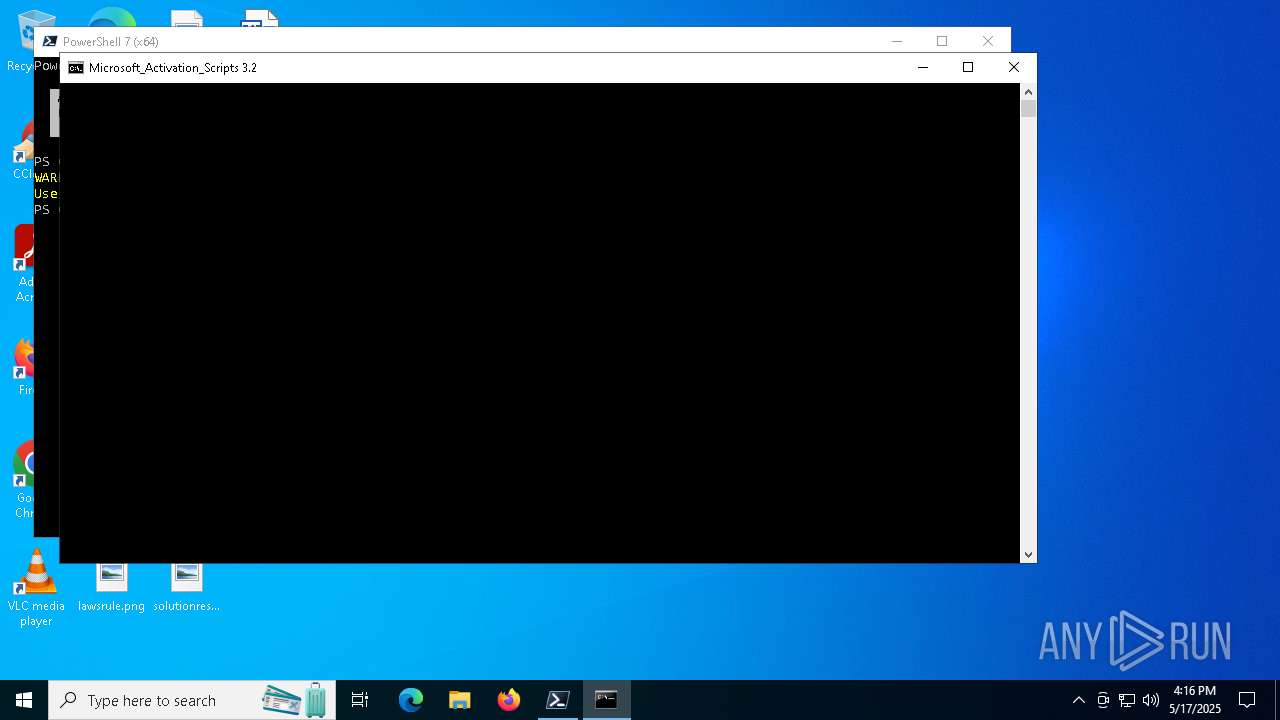Screen dimensions: 1280x720
Task: Open Task View from the taskbar
Action: (x=360, y=700)
